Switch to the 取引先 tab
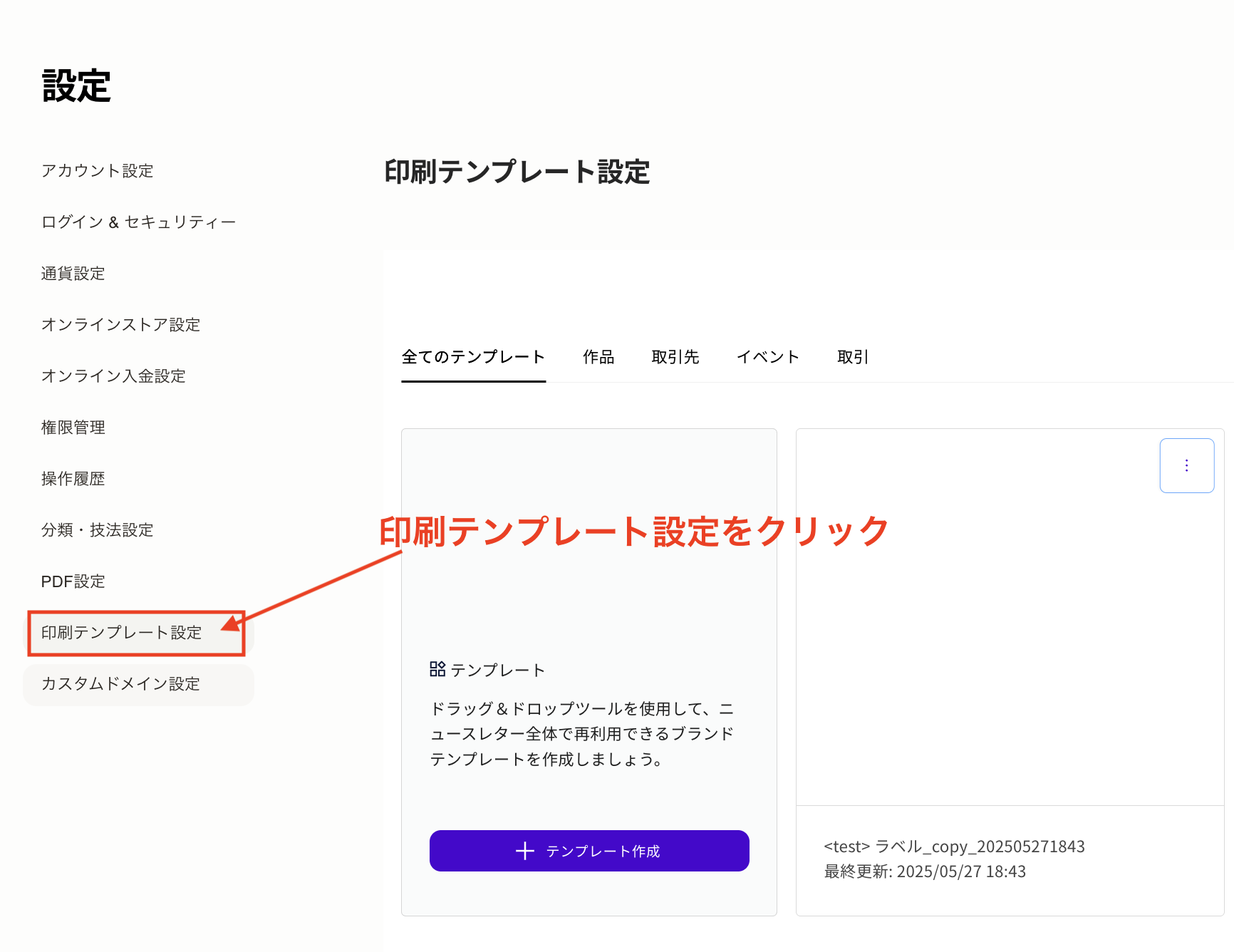1234x952 pixels. [x=675, y=357]
